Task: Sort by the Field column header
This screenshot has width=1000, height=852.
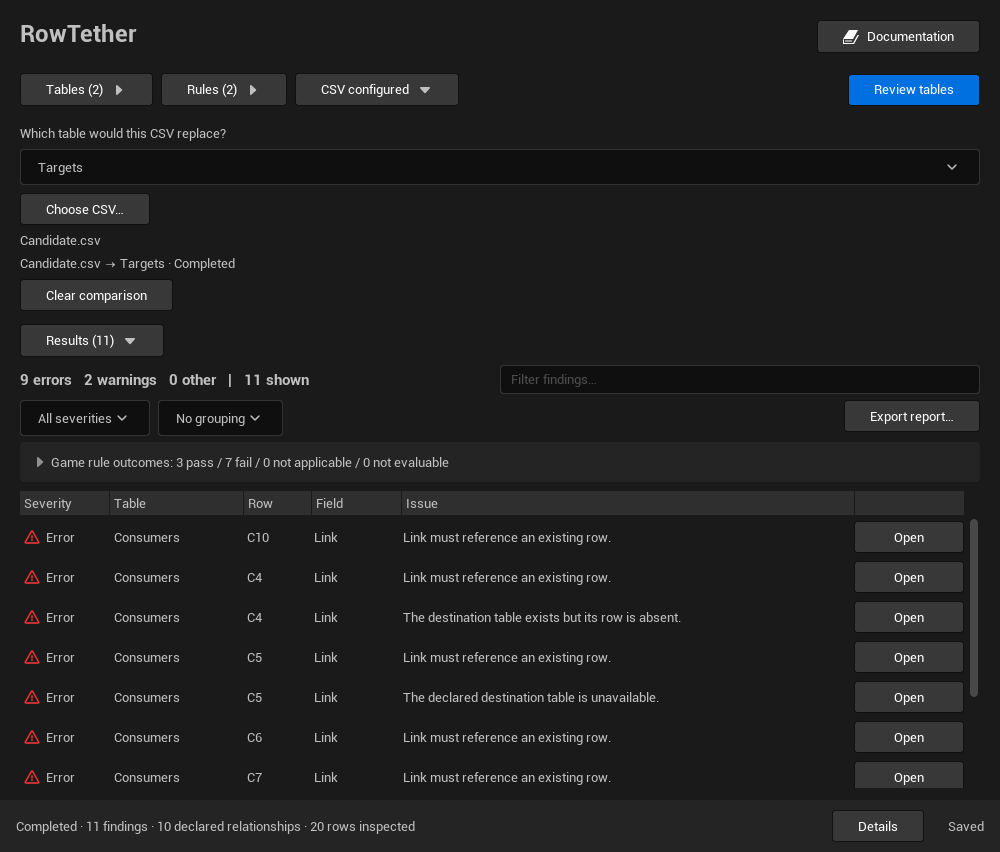Action: pyautogui.click(x=357, y=503)
